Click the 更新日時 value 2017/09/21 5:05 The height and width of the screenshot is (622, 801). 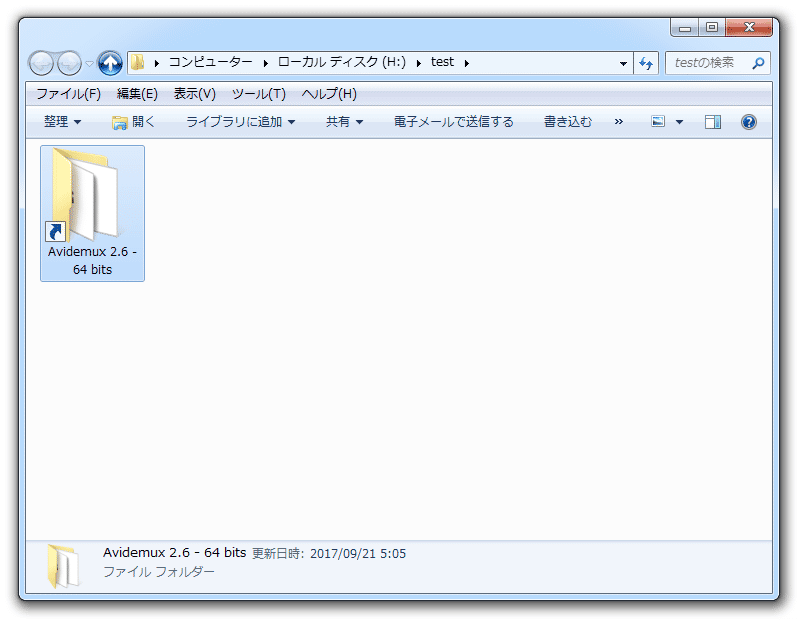pos(358,554)
